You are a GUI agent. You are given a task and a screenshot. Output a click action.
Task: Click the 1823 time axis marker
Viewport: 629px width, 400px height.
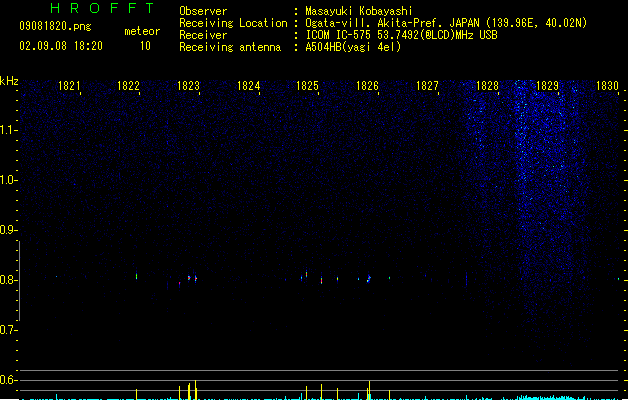tap(188, 86)
